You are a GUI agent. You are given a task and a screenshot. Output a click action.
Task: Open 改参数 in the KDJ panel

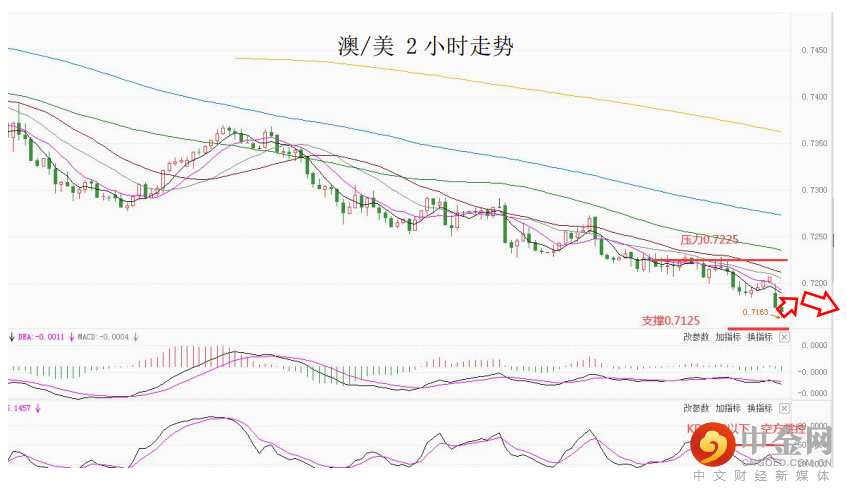(696, 409)
